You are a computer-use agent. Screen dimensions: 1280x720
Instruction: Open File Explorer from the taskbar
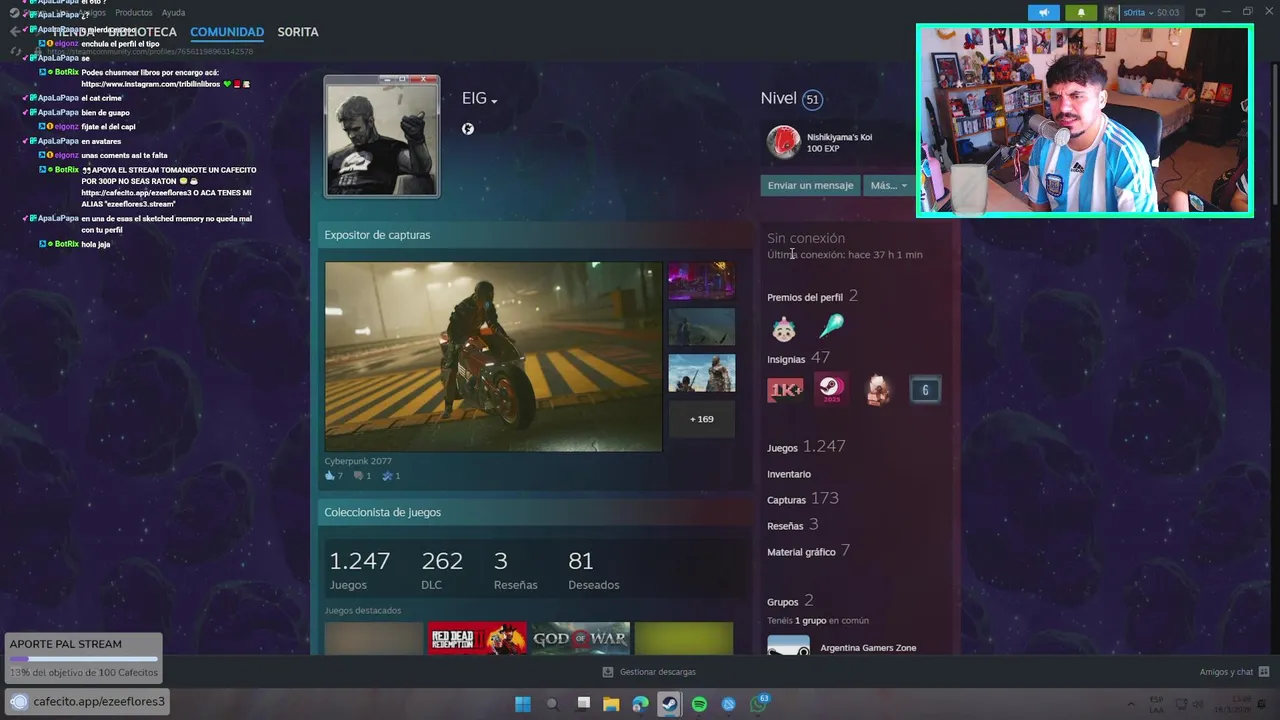611,704
